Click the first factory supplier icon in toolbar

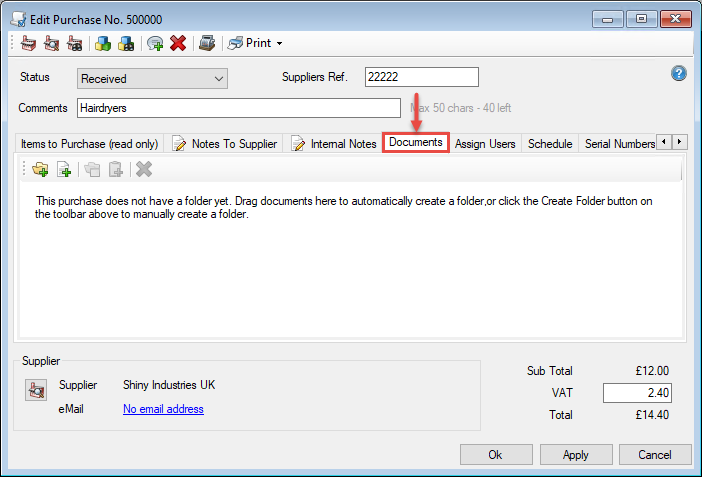[x=29, y=43]
